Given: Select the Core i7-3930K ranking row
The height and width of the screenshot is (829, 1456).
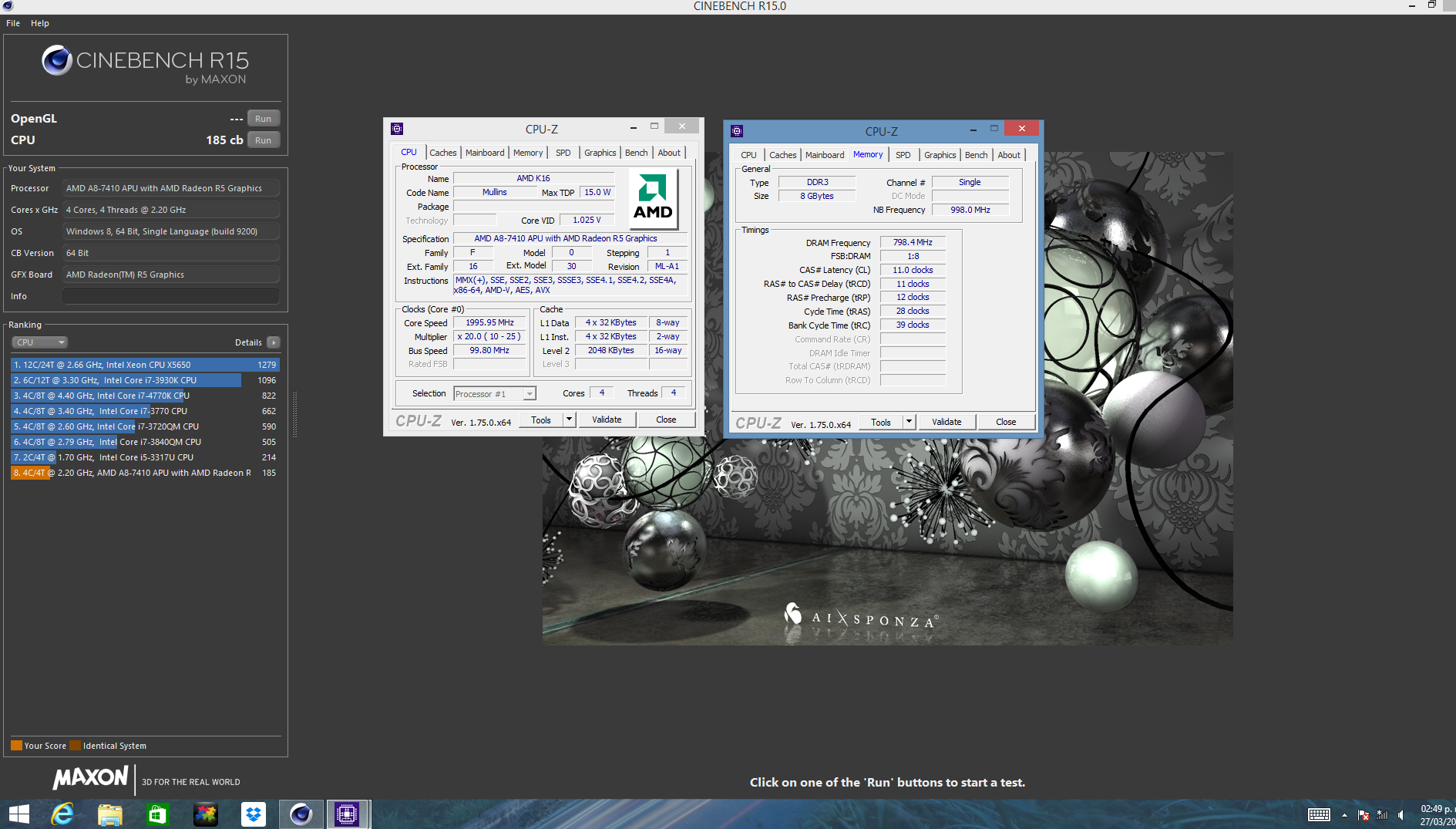Looking at the screenshot, I should tap(145, 380).
